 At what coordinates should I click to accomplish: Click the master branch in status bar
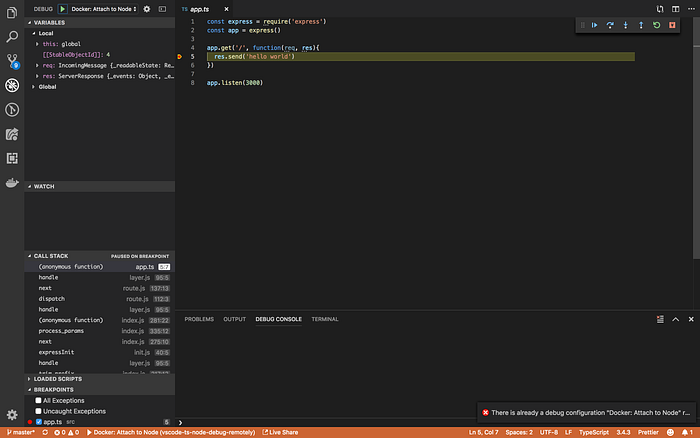pos(21,432)
